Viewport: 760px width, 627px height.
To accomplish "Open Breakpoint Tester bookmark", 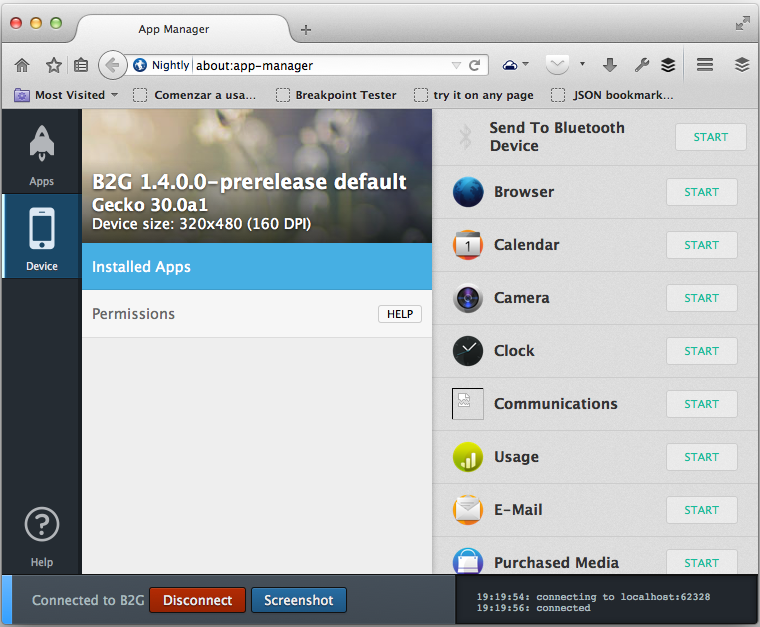I will tap(336, 95).
